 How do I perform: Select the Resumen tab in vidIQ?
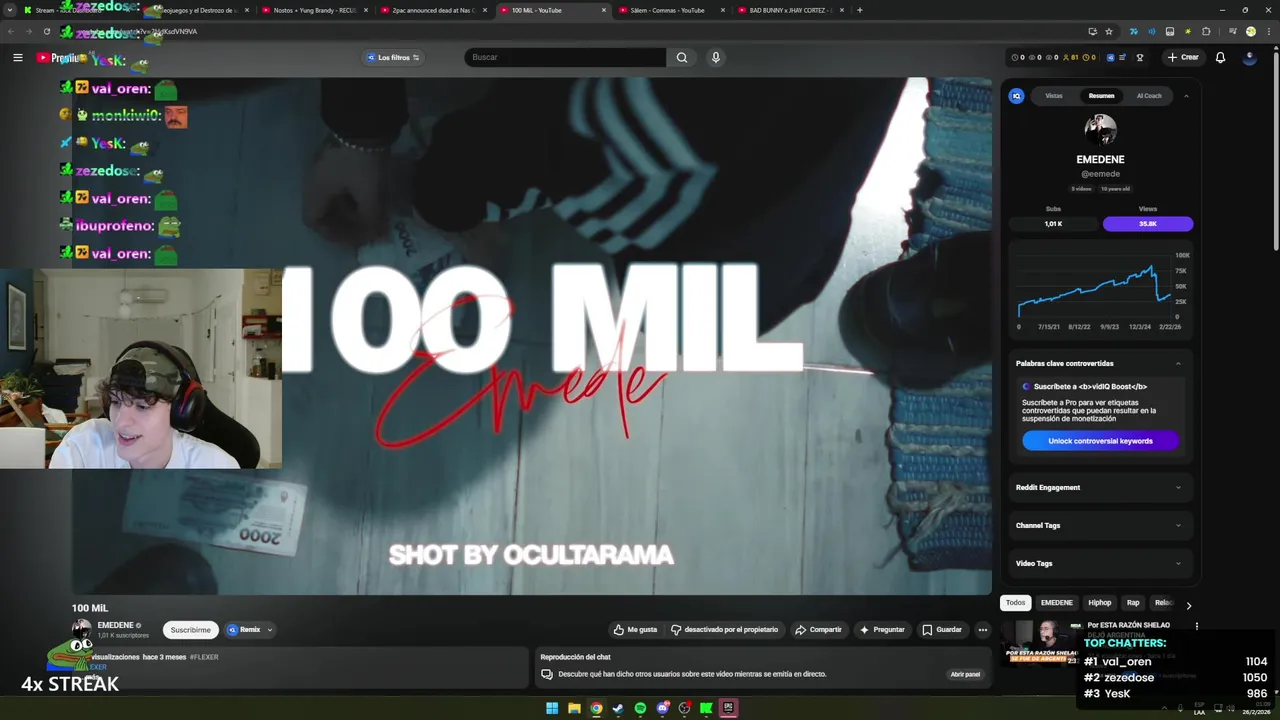[x=1101, y=96]
